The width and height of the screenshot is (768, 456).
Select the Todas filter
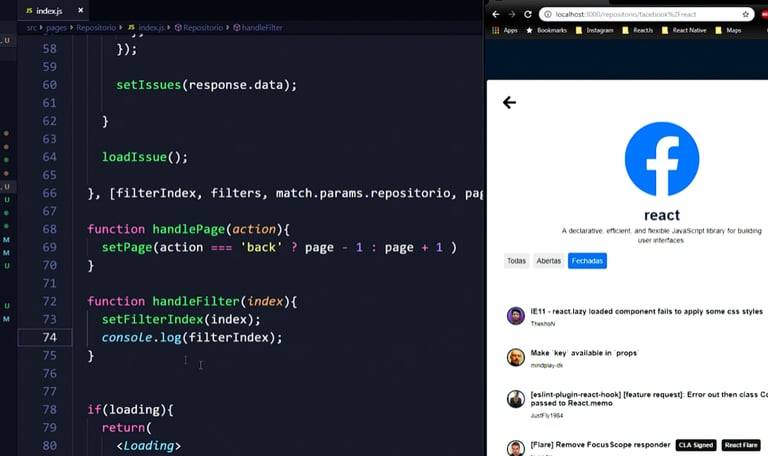[x=516, y=261]
